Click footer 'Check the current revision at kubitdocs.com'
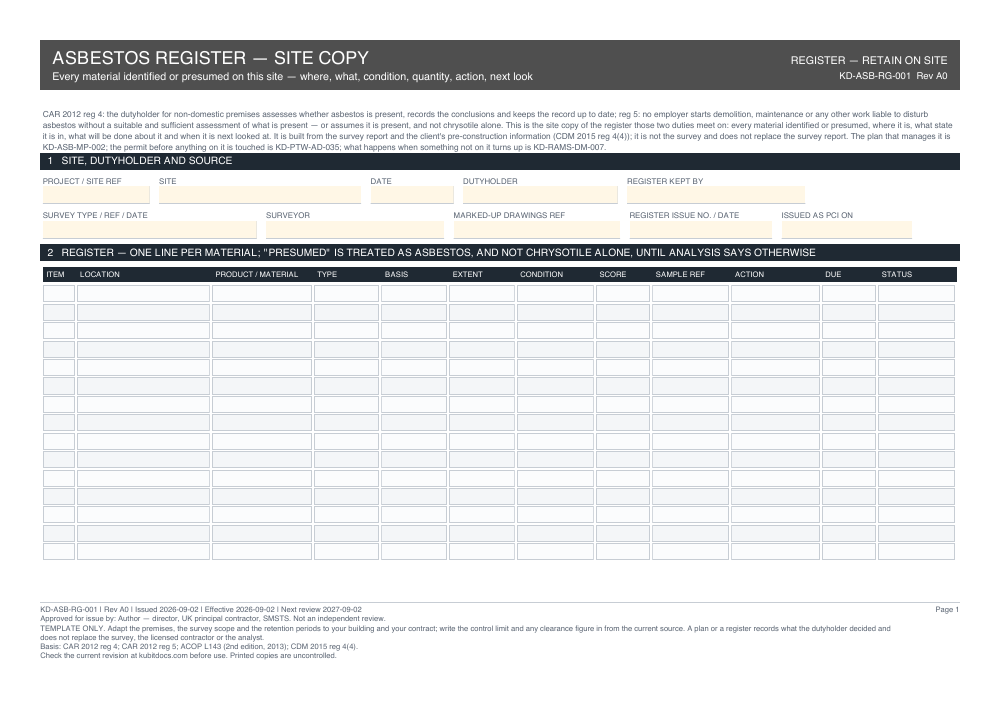1000x708 pixels. (188, 655)
